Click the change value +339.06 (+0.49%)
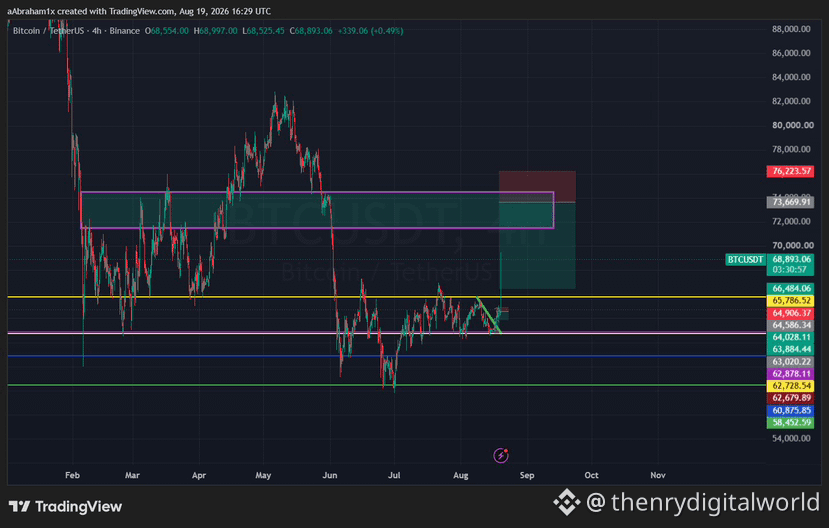This screenshot has height=528, width=829. click(x=371, y=31)
